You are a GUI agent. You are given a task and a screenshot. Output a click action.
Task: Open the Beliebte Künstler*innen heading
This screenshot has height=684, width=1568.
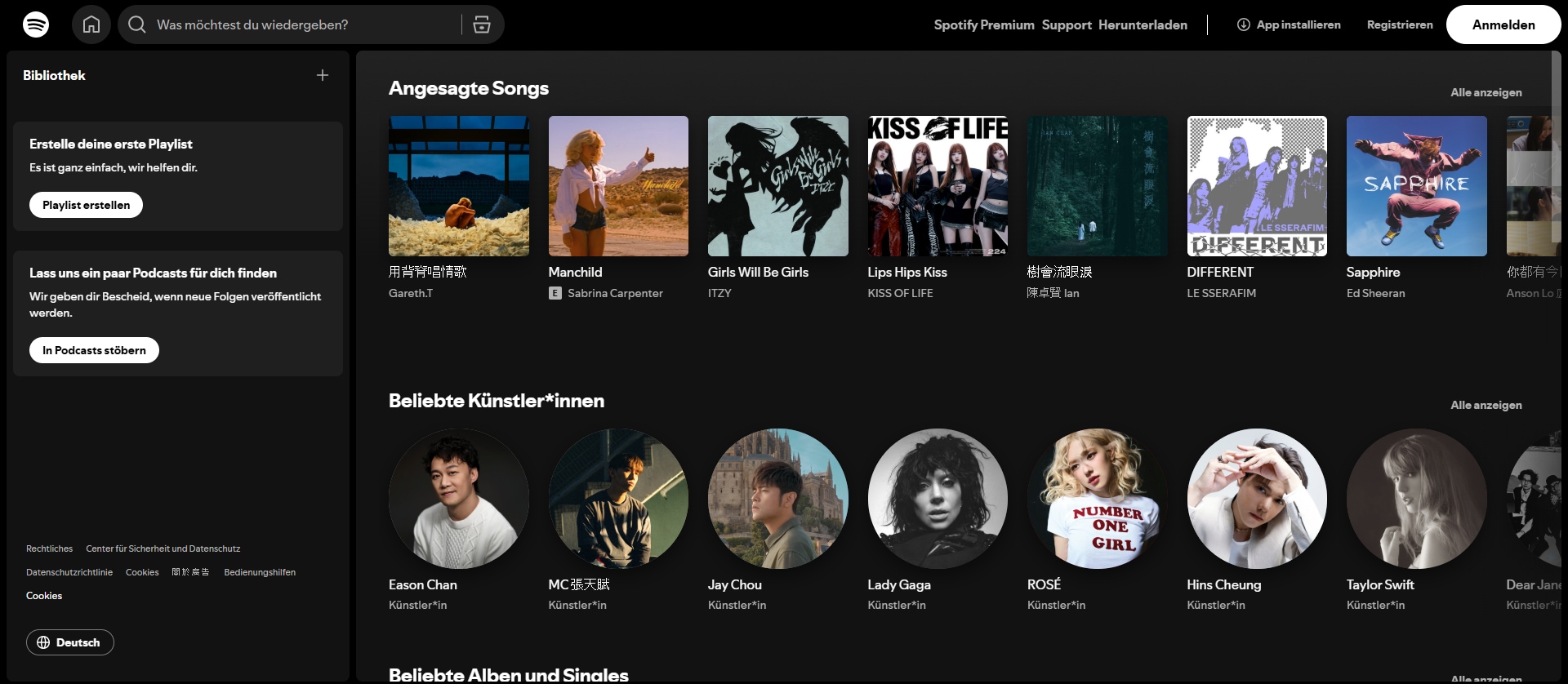(x=497, y=401)
